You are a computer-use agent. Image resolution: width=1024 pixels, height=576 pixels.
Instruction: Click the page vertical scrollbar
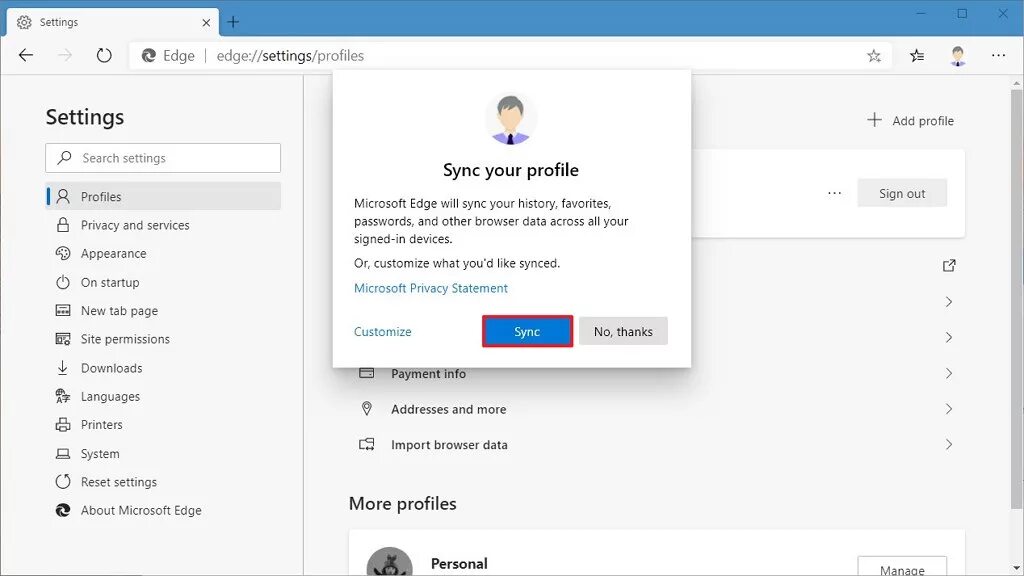coord(1017,300)
